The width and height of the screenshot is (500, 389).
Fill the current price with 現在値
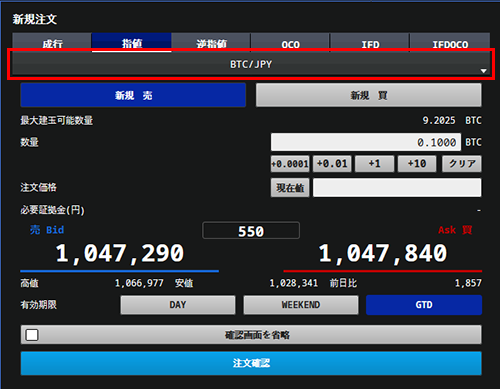[x=290, y=188]
